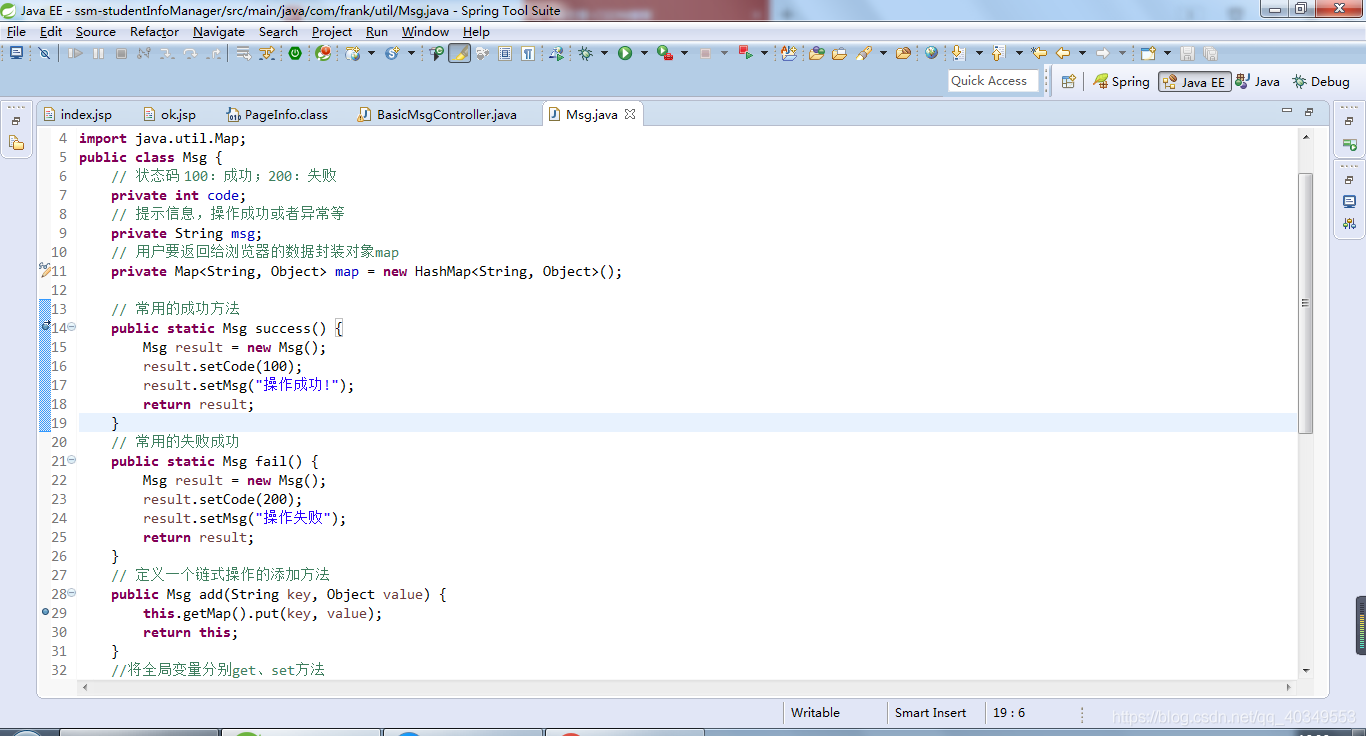Close the Msg.java editor tab
This screenshot has height=736, width=1366.
point(630,114)
